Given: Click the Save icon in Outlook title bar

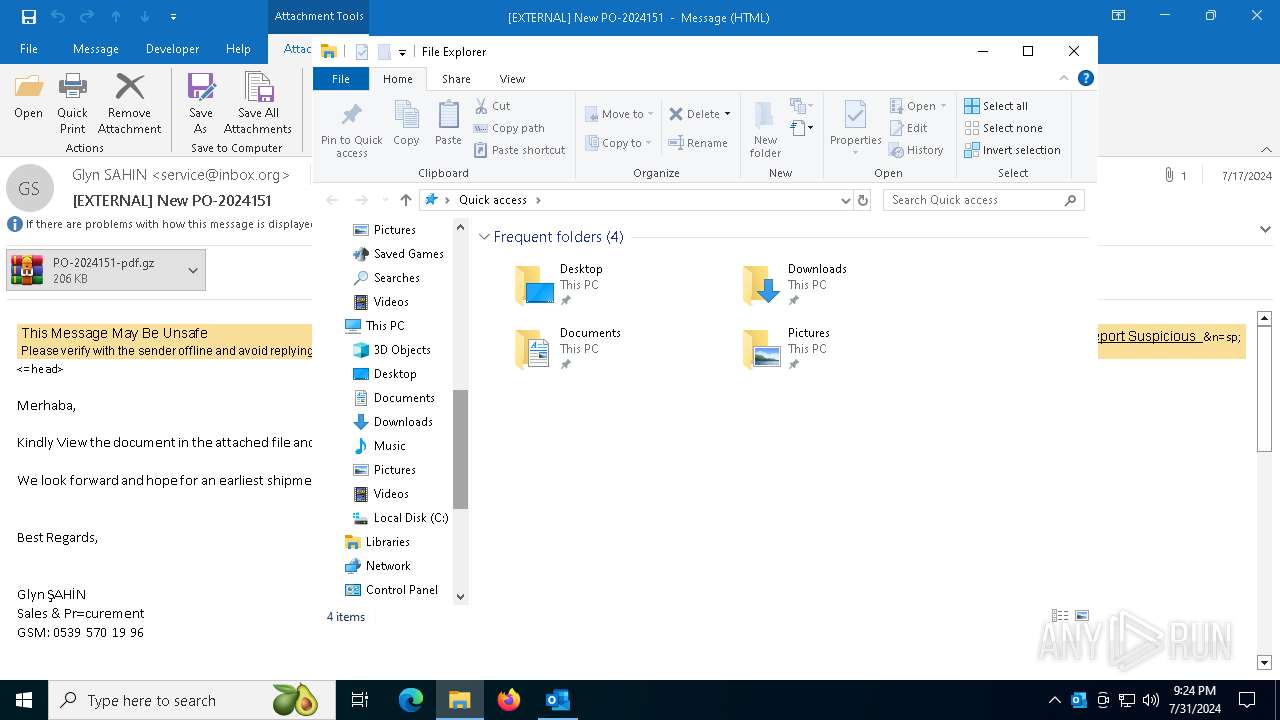Looking at the screenshot, I should point(28,17).
